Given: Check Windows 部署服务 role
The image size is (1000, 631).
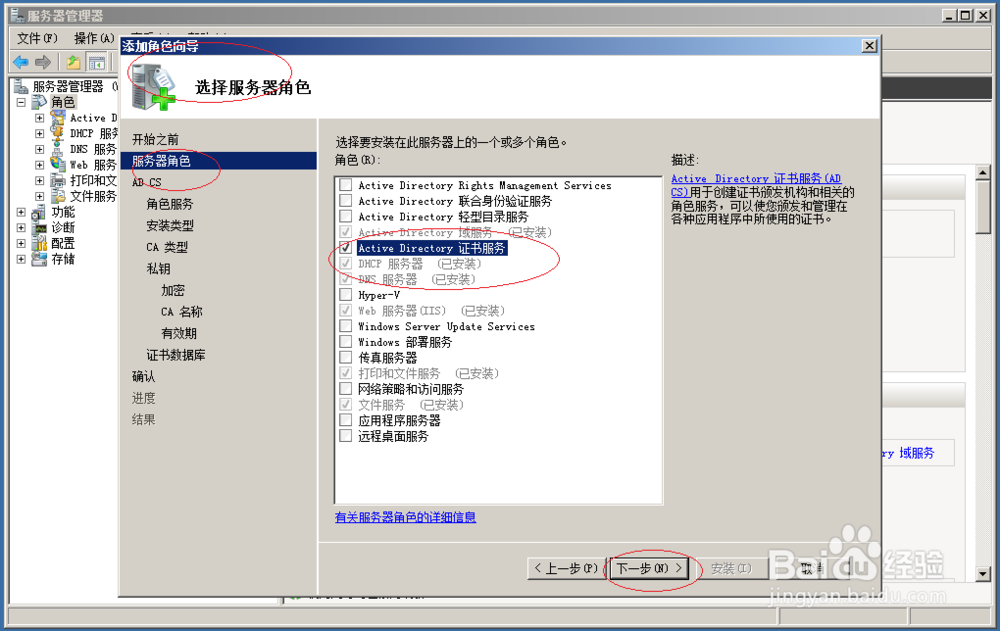Looking at the screenshot, I should click(346, 342).
